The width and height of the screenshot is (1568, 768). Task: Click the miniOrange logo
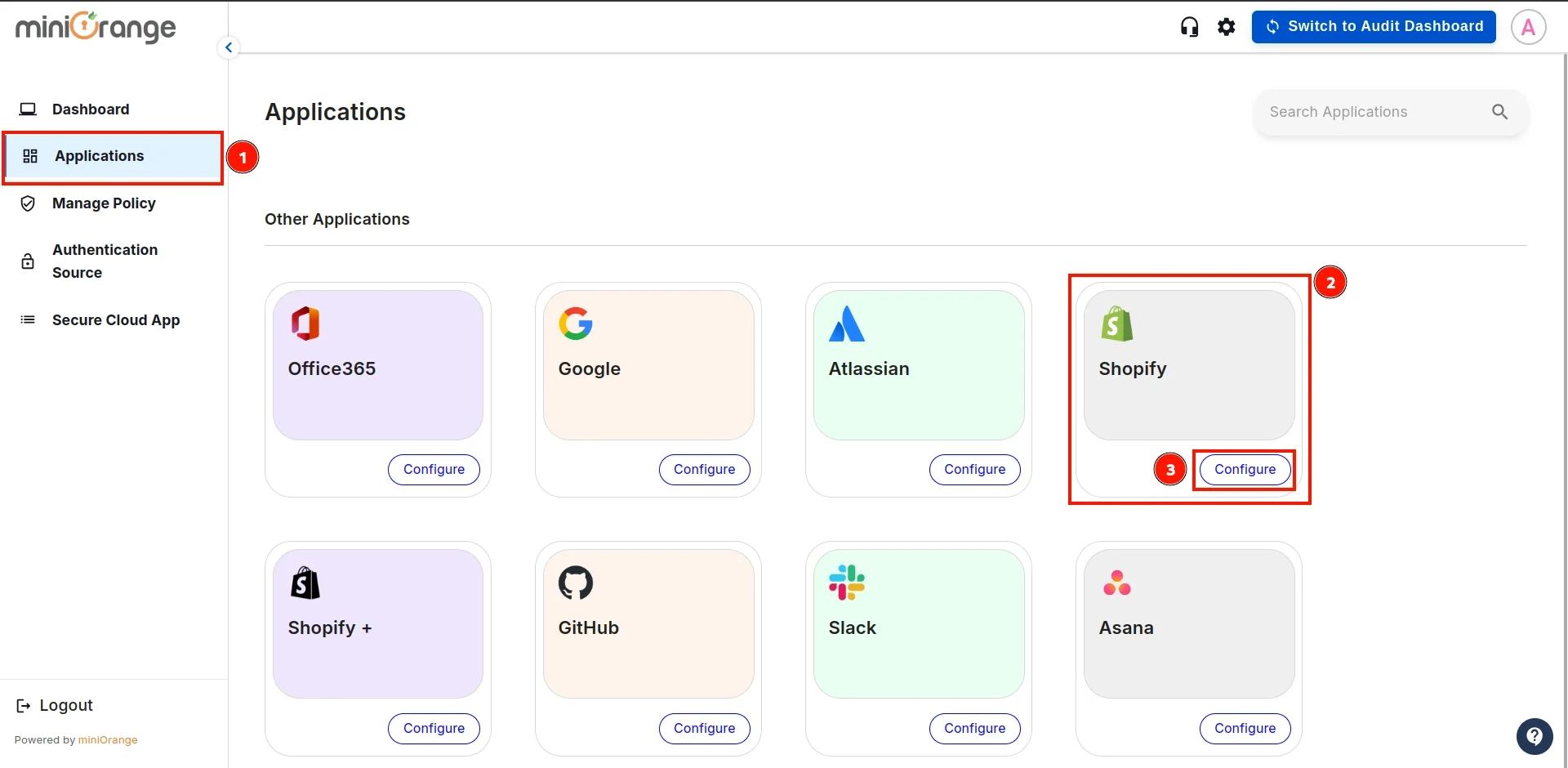(x=95, y=27)
